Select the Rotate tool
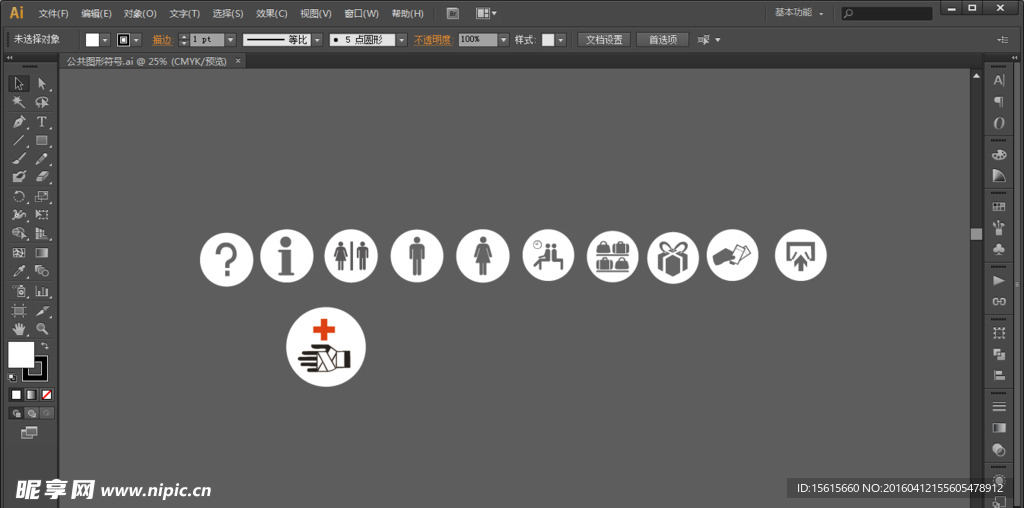 coord(19,196)
